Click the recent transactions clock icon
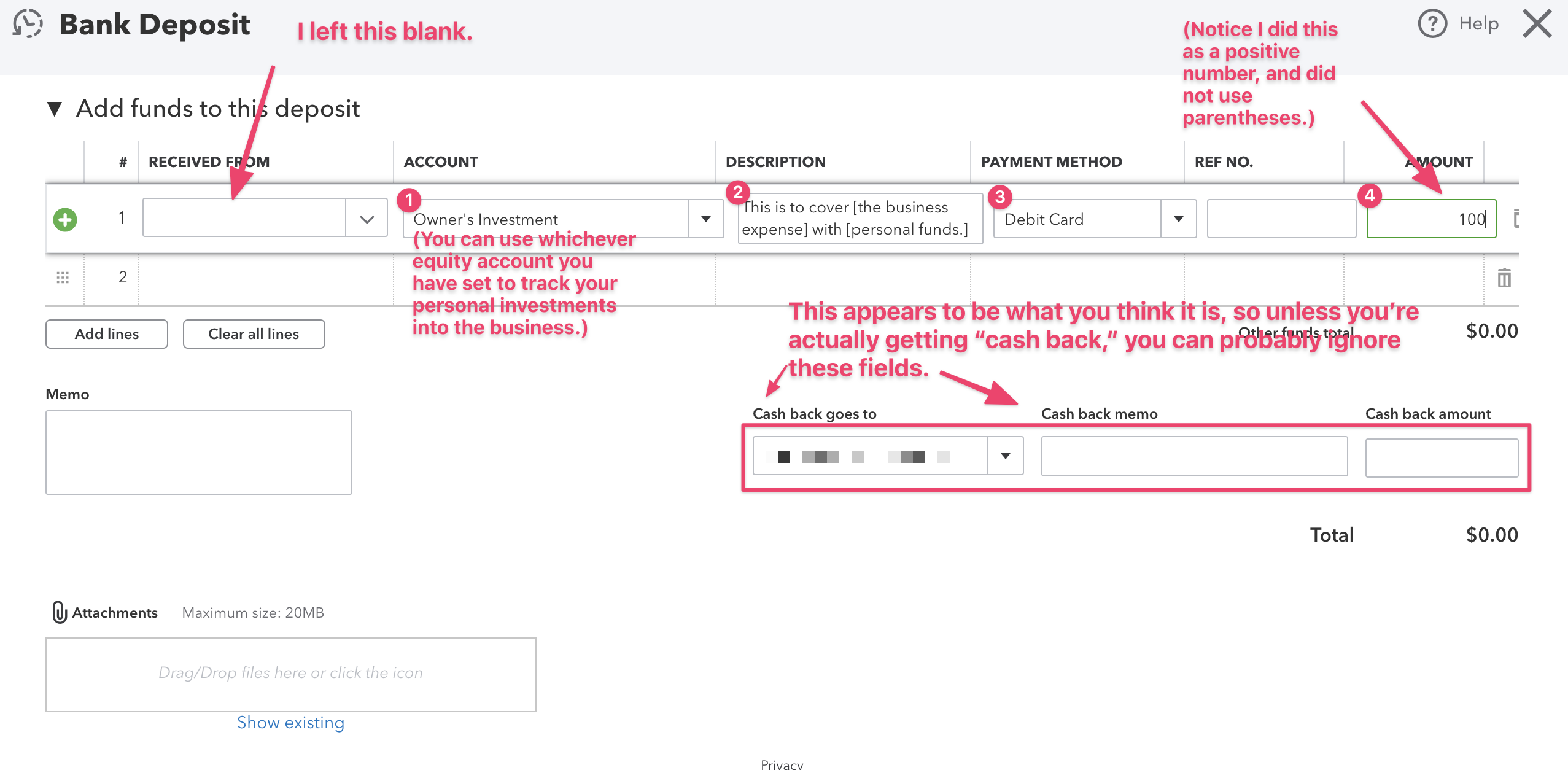 pos(28,24)
